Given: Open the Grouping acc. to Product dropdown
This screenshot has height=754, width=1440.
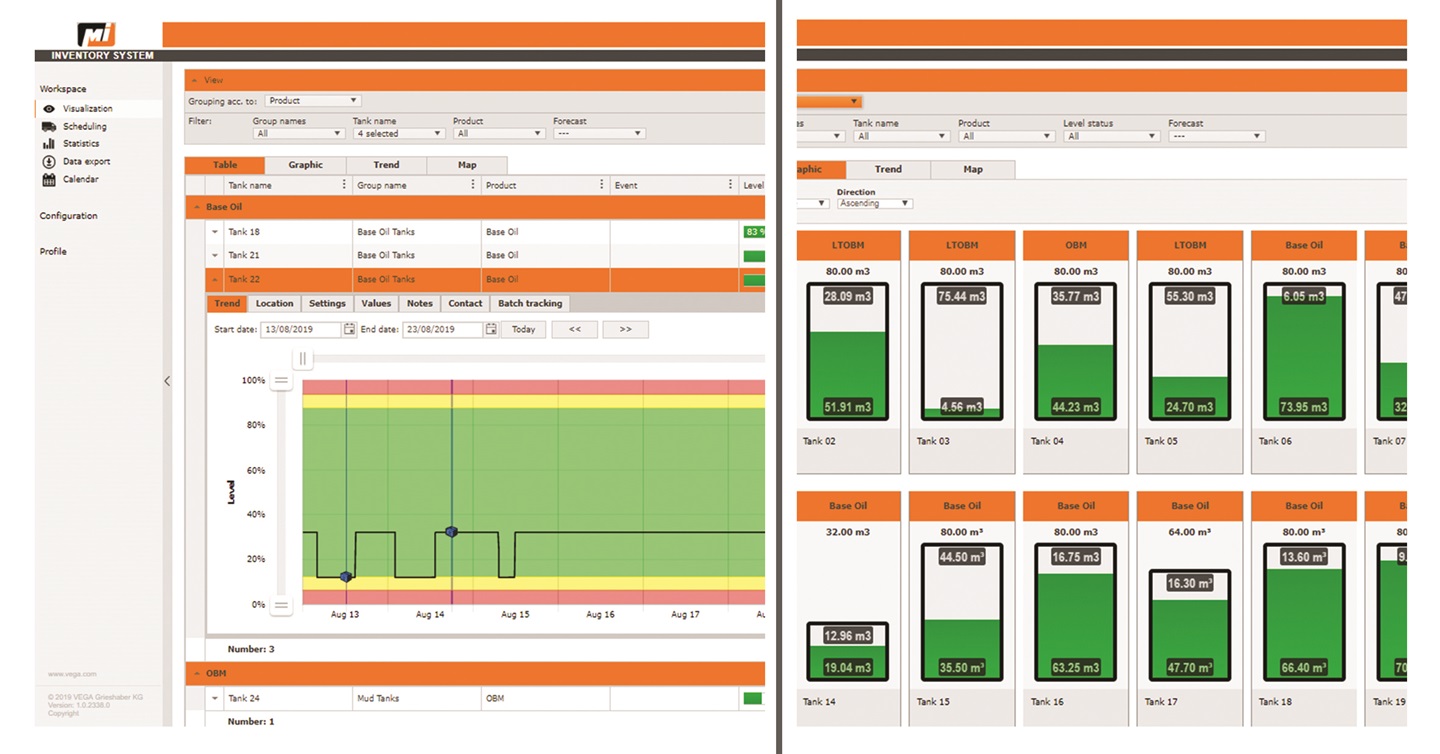Looking at the screenshot, I should tap(313, 101).
